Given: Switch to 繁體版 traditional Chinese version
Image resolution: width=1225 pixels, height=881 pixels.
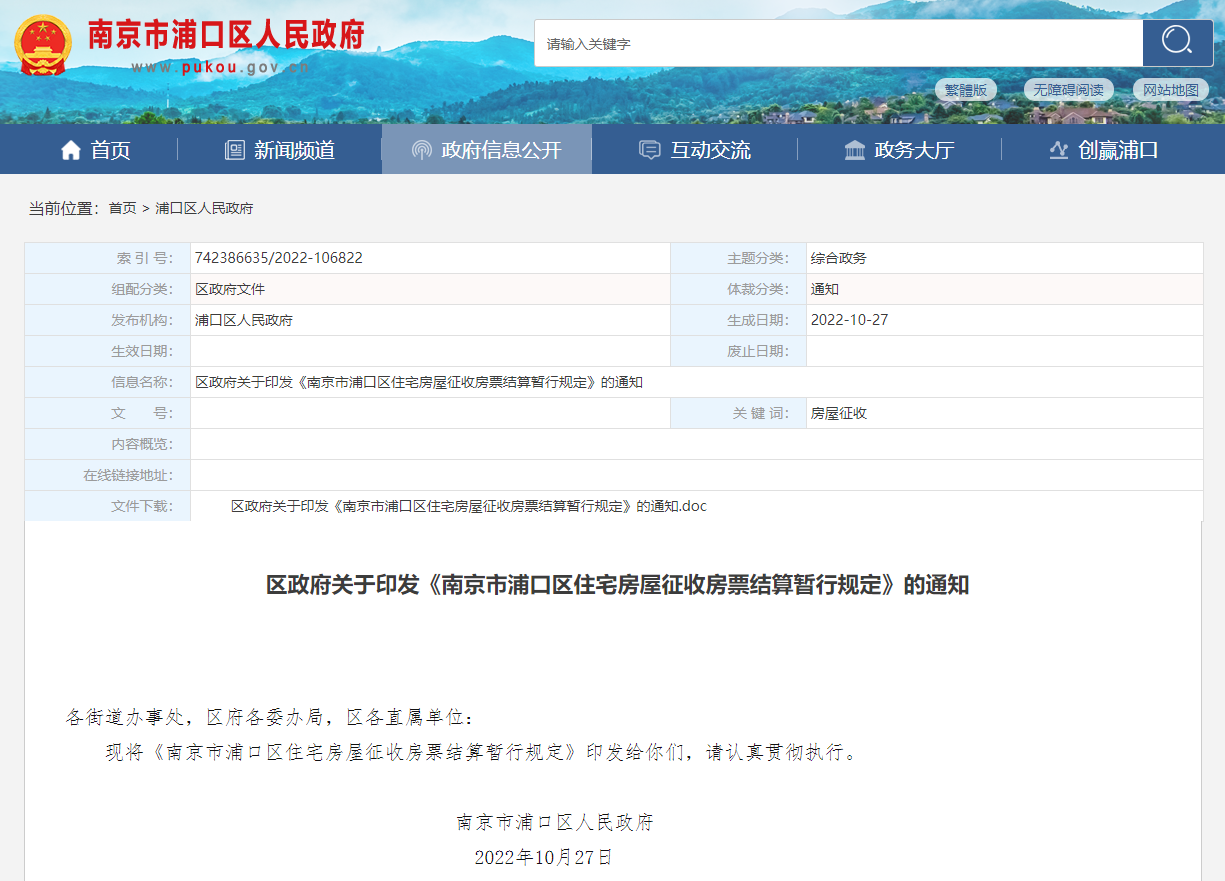Looking at the screenshot, I should (966, 90).
